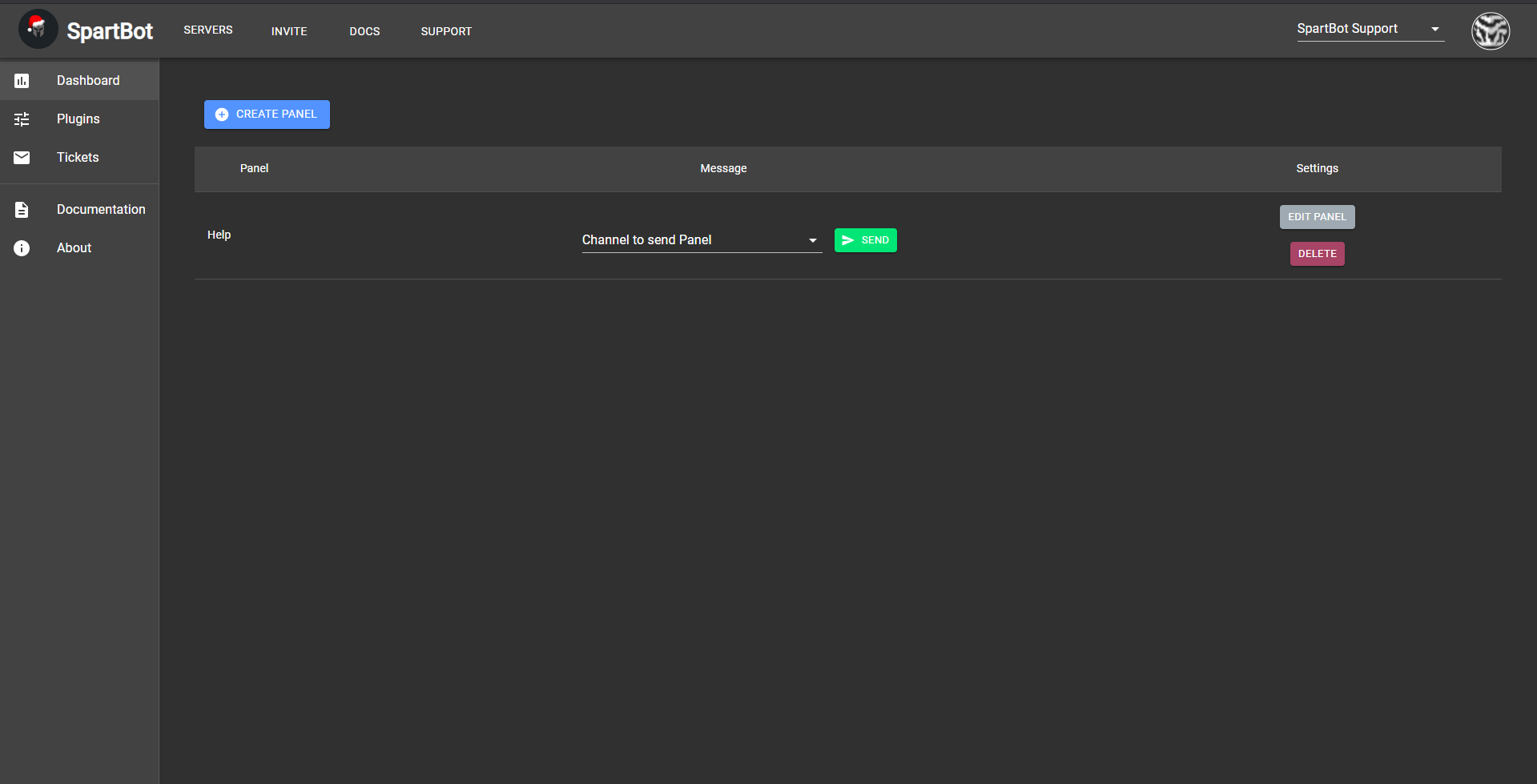Click the SpartBot brand title text

coord(110,31)
